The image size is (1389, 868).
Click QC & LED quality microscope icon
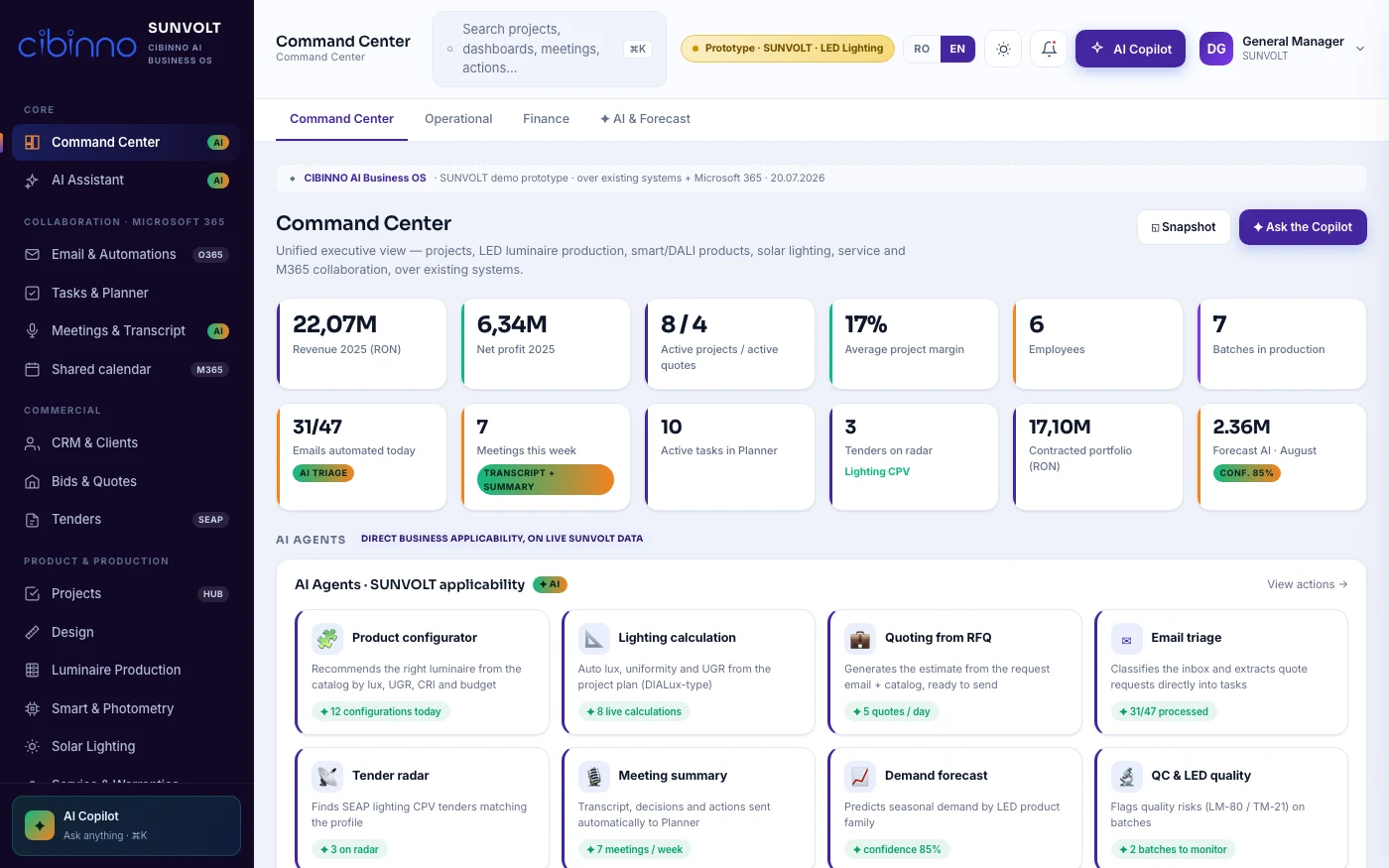[1127, 777]
